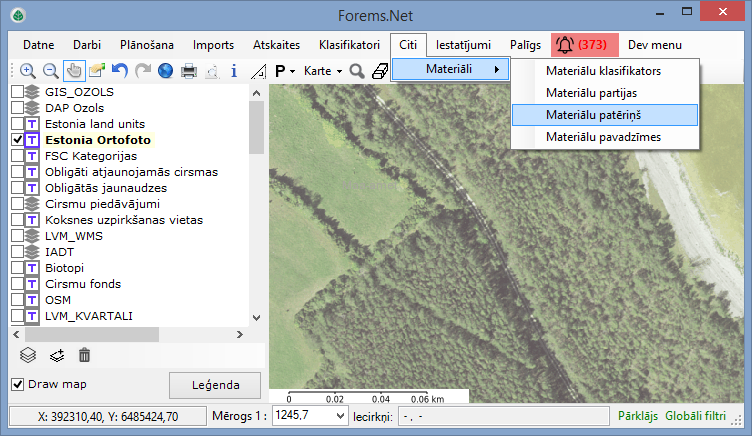Click the layers stack icon below list
Image resolution: width=752 pixels, height=436 pixels.
[x=28, y=355]
